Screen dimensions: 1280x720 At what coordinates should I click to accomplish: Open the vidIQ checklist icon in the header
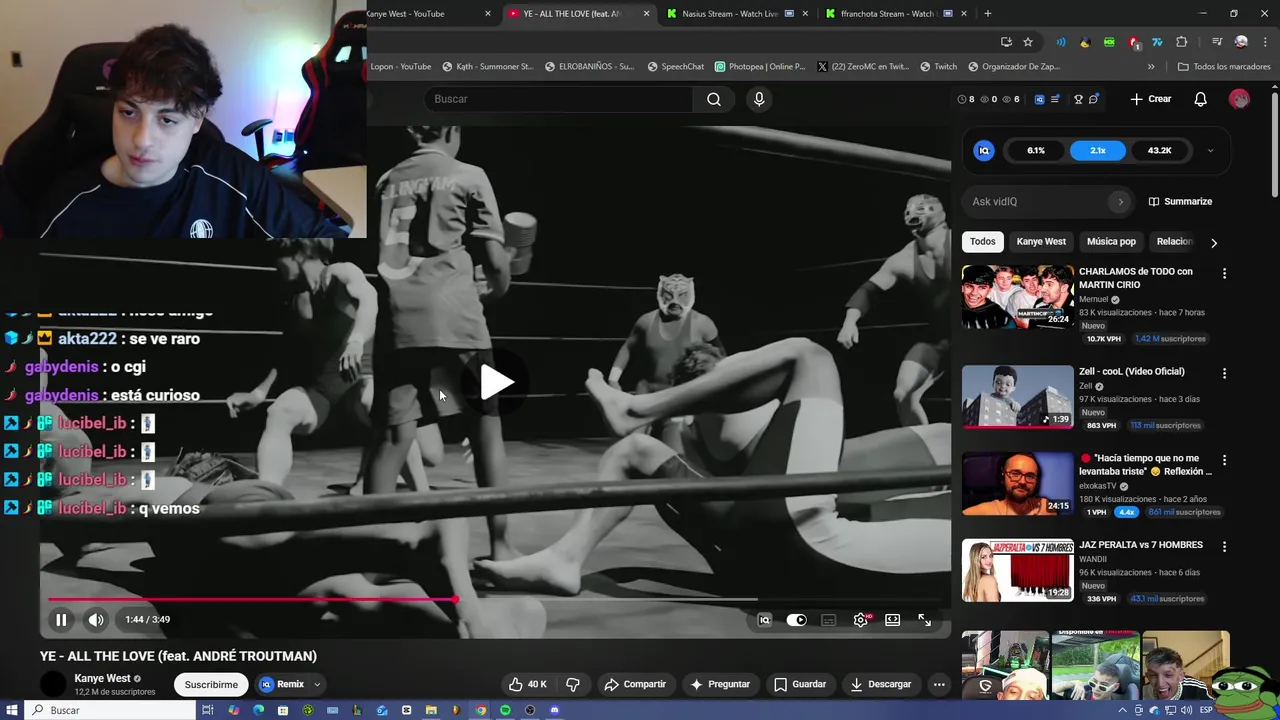click(1054, 99)
